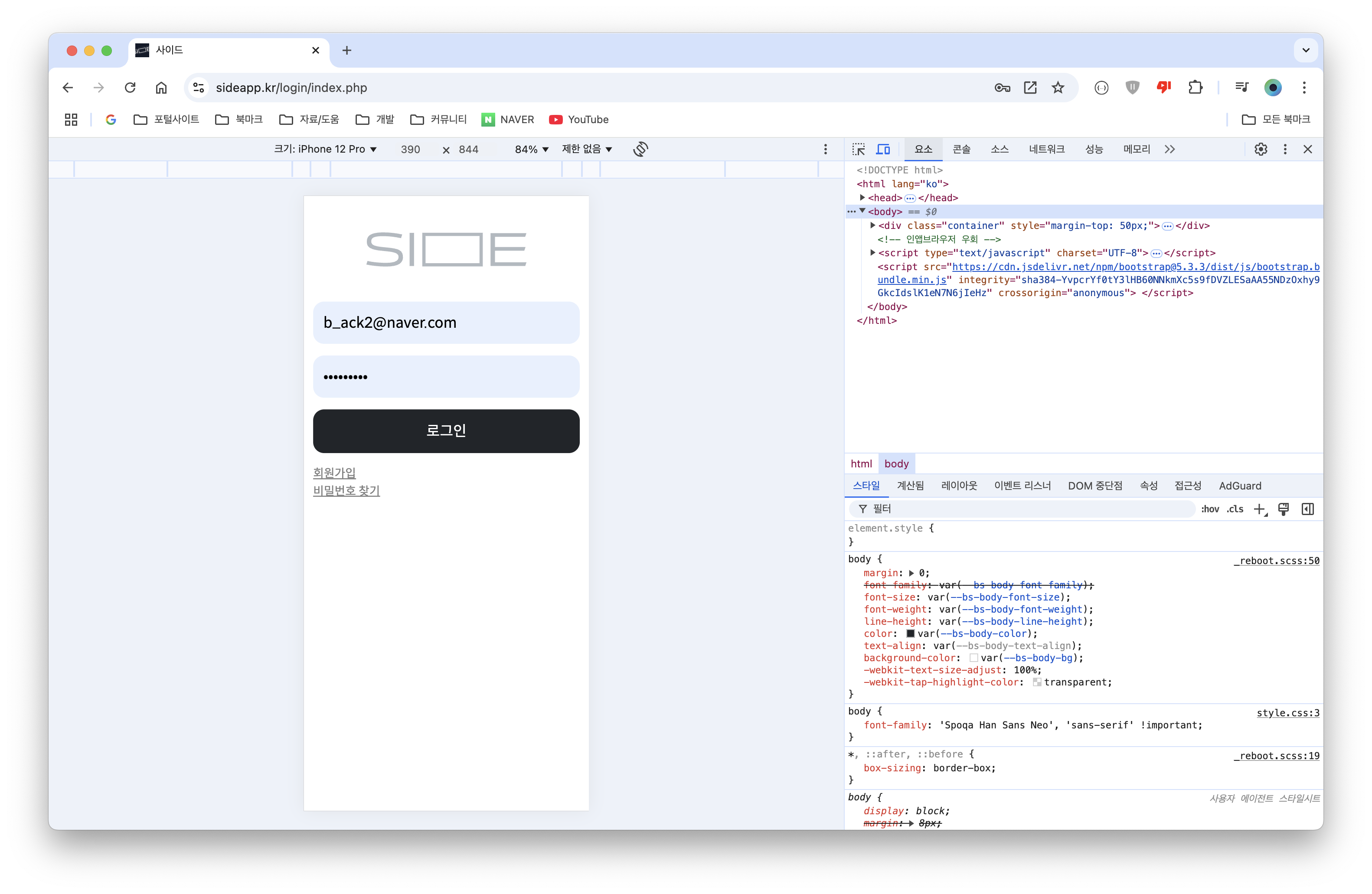Switch to the 콘솔 tab
Viewport: 1372px width, 894px height.
pos(961,149)
